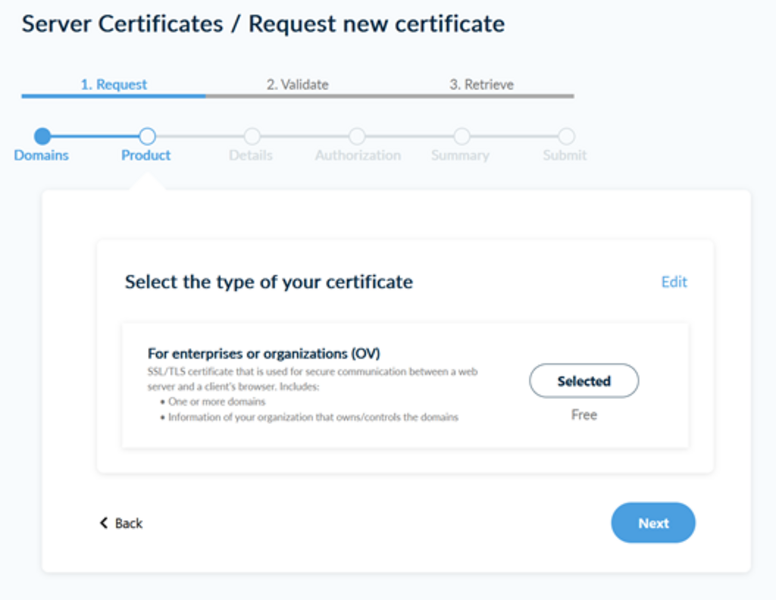Select the Product step circle
This screenshot has height=600, width=776.
[x=147, y=136]
